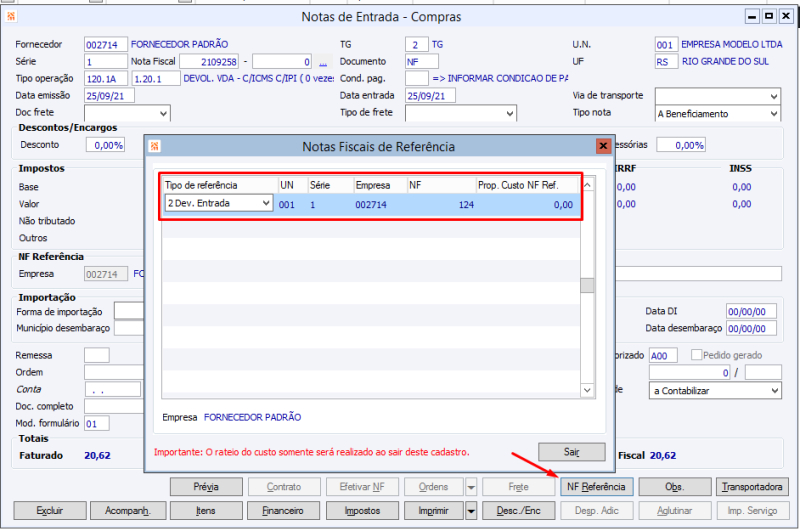Click the Efetivar NF button

362,487
